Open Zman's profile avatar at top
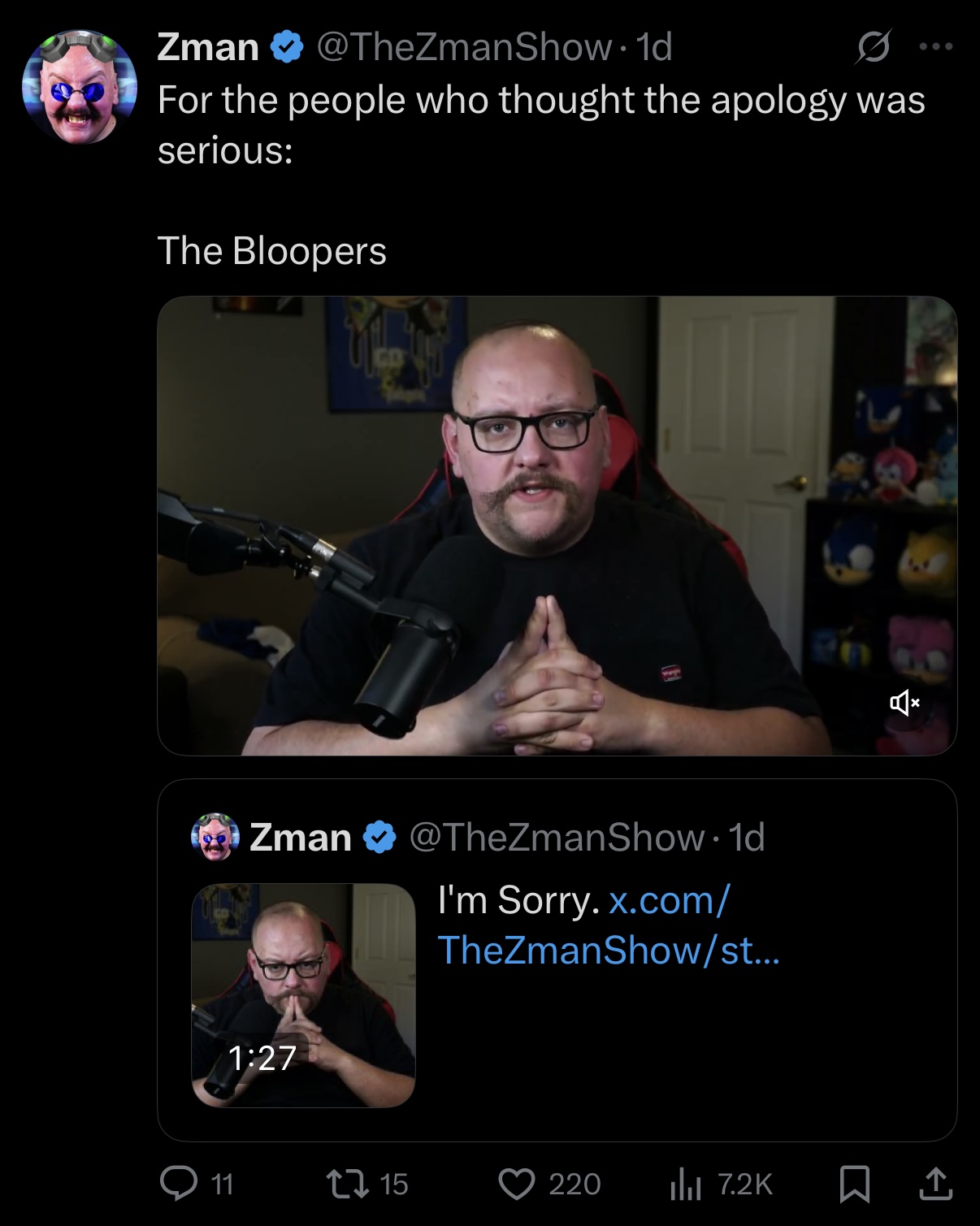Viewport: 980px width, 1226px height. coord(80,87)
